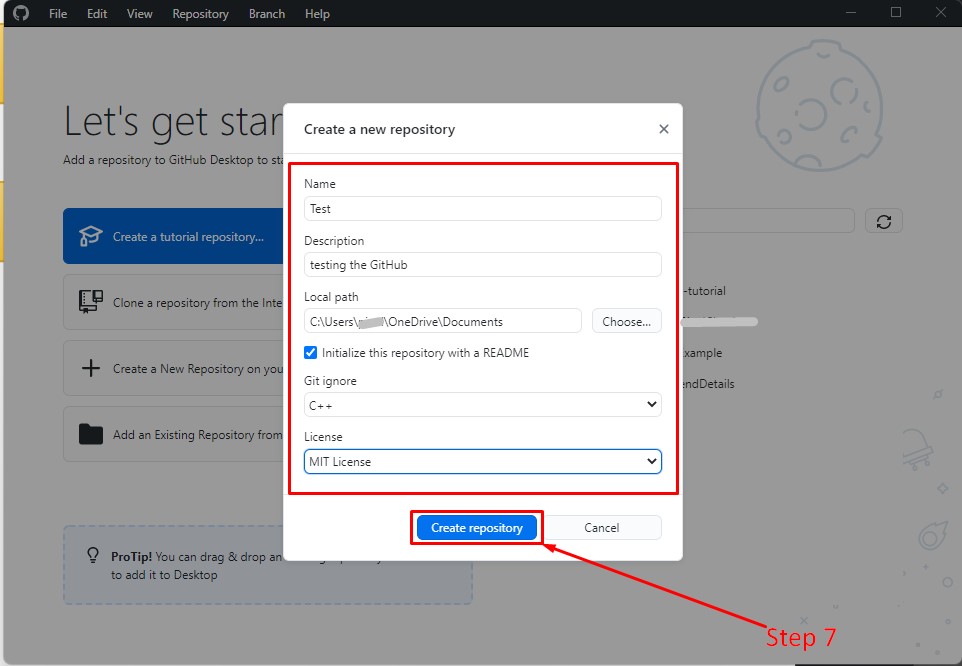Click the clone repository book icon

click(x=91, y=302)
